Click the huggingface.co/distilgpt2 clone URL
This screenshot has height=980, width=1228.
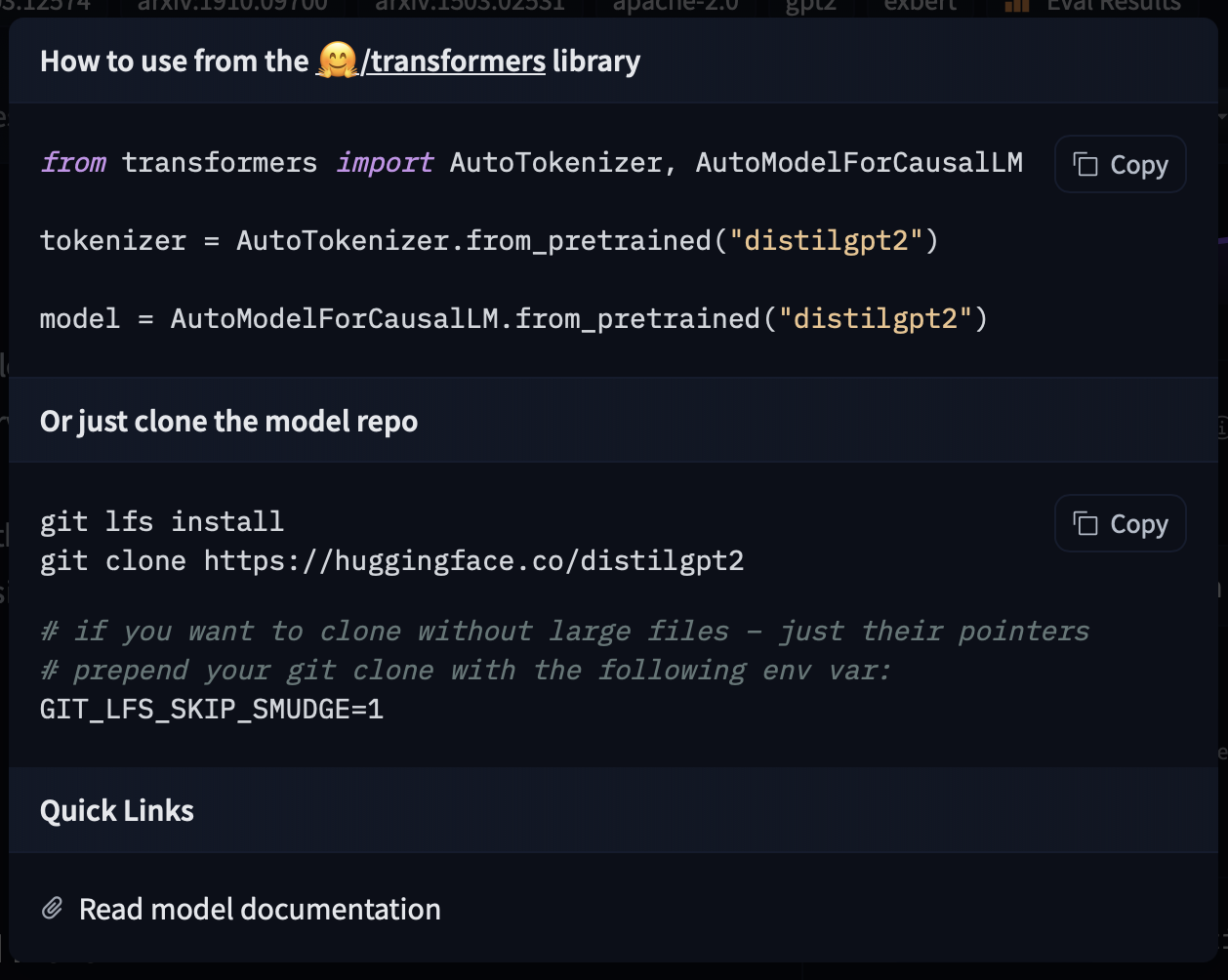(473, 560)
